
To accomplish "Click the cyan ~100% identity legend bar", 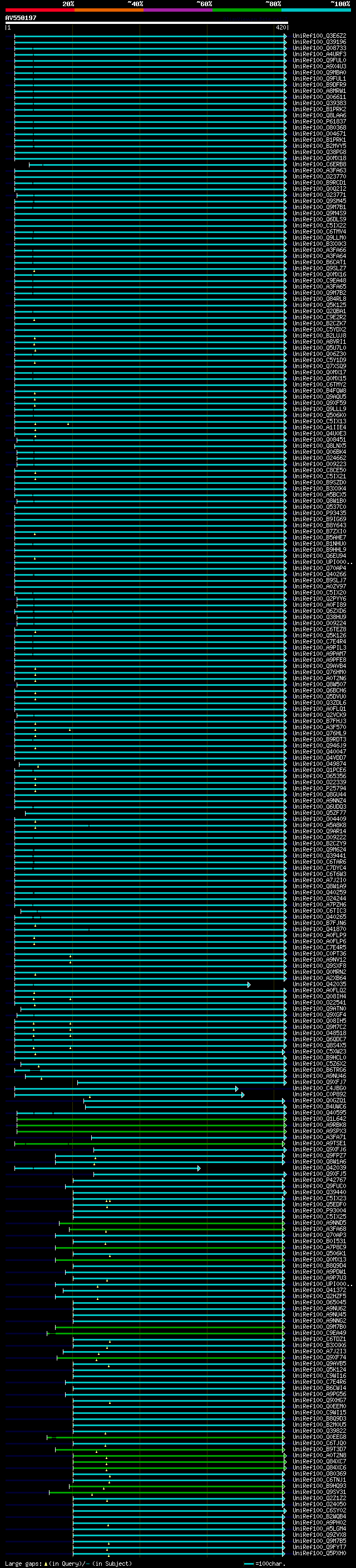I will (316, 10).
